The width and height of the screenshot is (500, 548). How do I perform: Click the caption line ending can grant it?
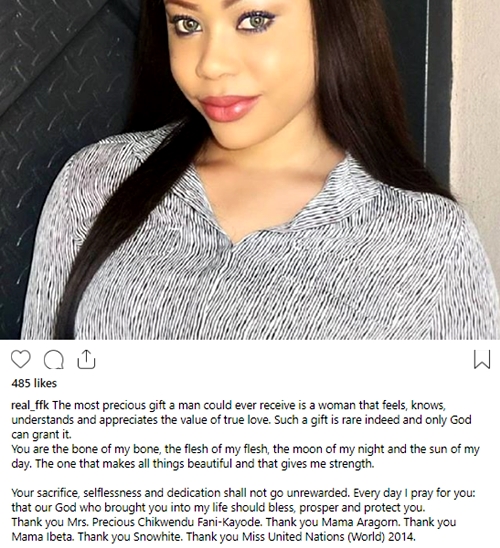point(41,434)
